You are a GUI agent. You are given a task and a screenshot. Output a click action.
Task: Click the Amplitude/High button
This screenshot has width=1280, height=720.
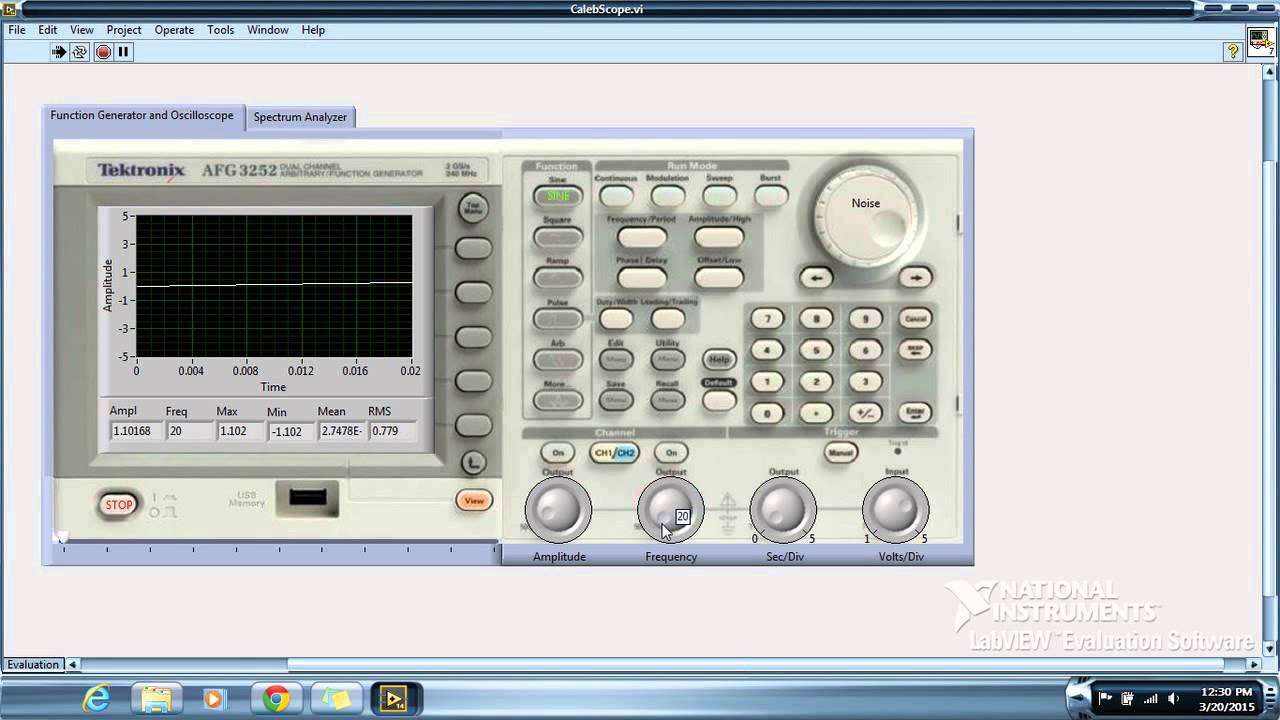click(x=719, y=237)
